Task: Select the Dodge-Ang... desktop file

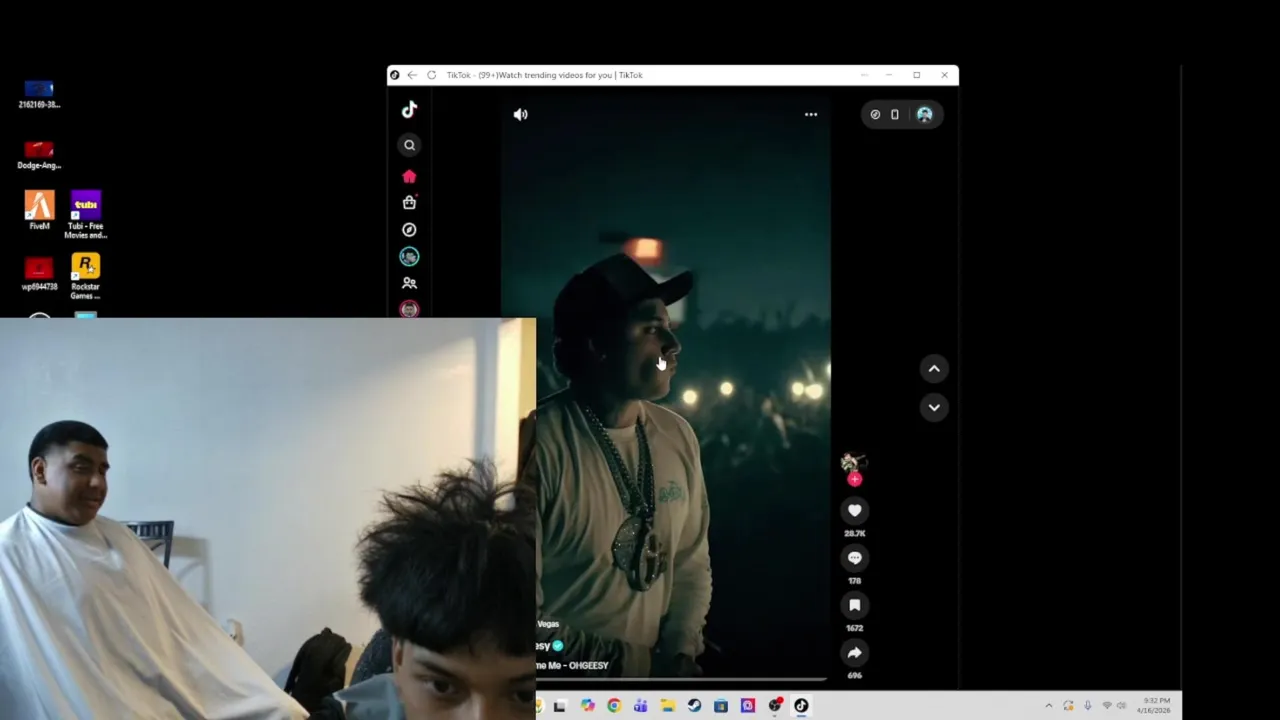Action: point(39,155)
